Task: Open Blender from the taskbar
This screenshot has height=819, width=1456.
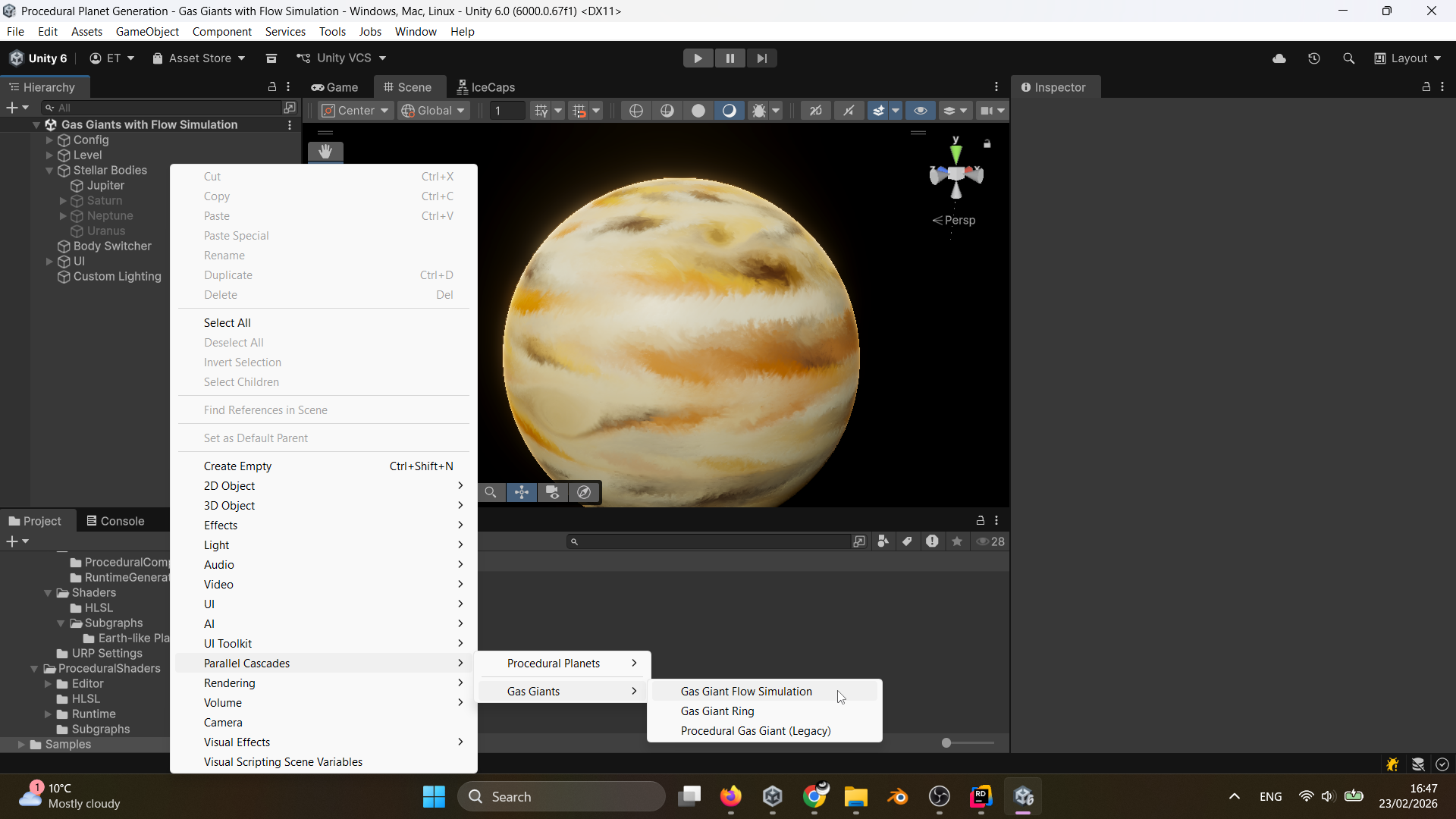Action: (x=898, y=797)
